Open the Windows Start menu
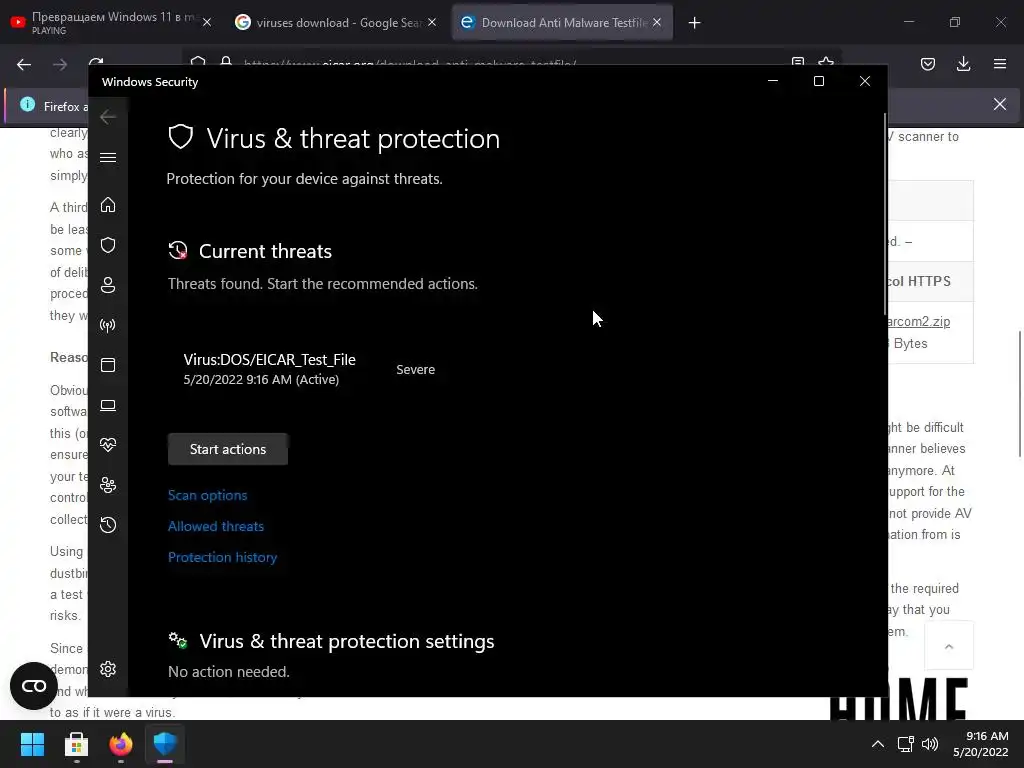The width and height of the screenshot is (1024, 768). tap(32, 744)
